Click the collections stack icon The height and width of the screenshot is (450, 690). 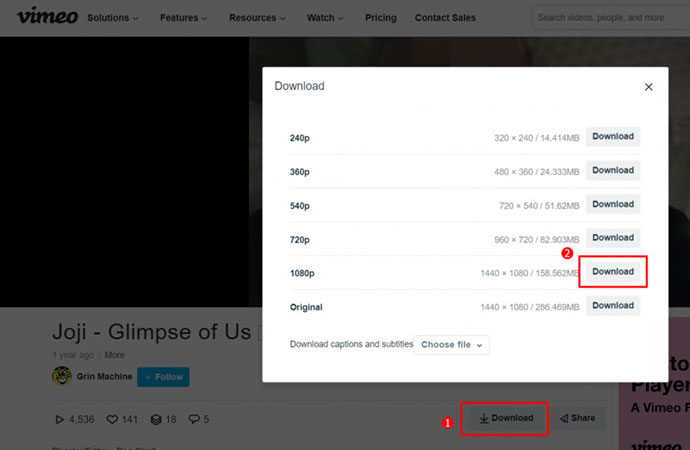(155, 419)
